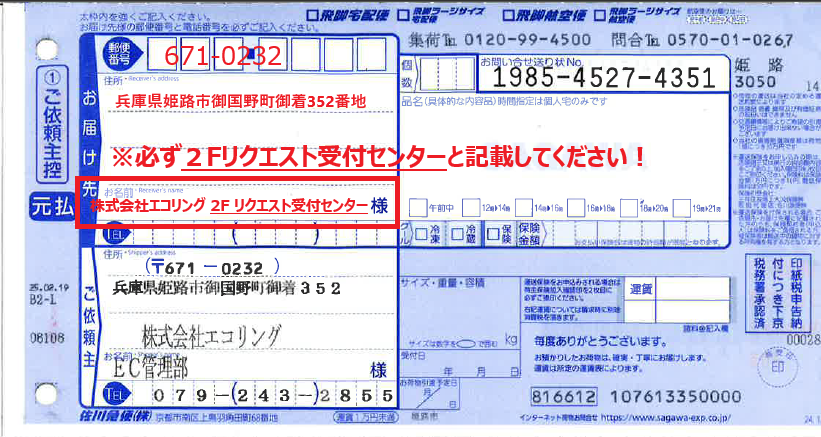The width and height of the screenshot is (821, 437).
Task: Click the 毎度ありがとうございます message
Action: point(601,342)
